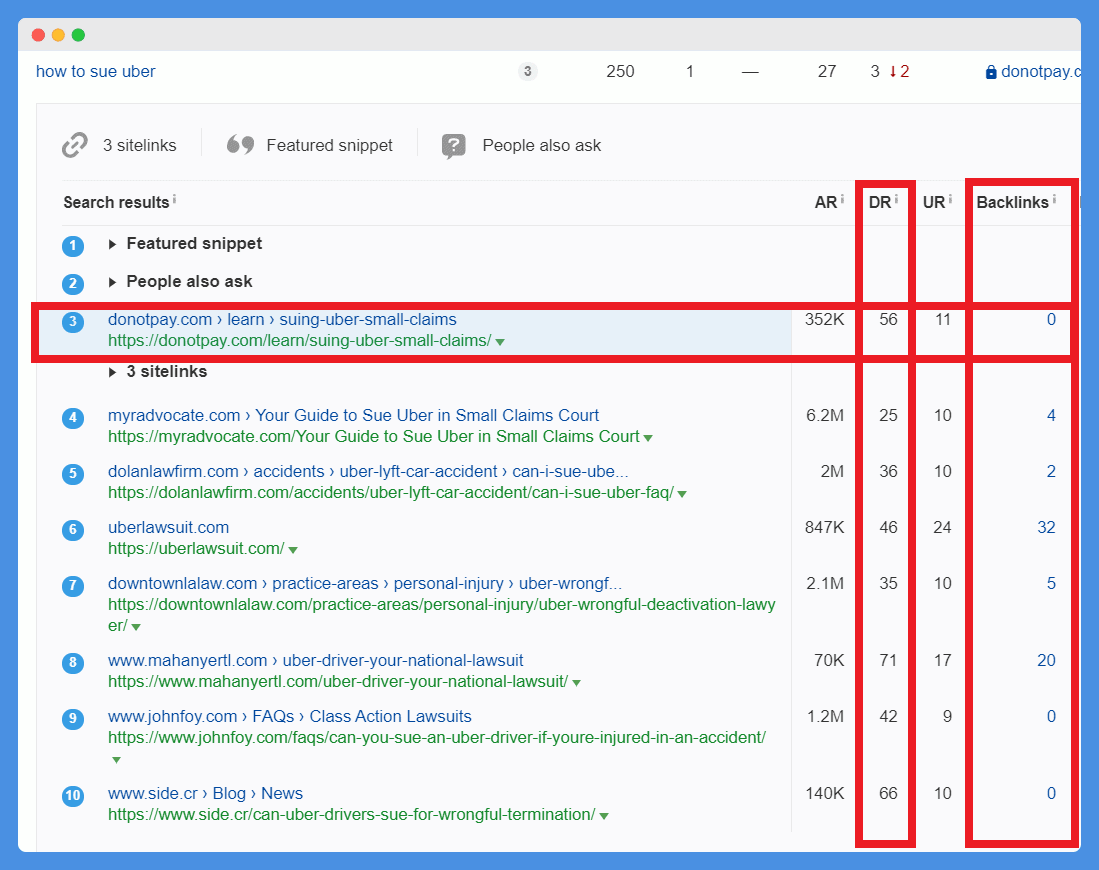Click the SERP features badge showing 3
Viewport: 1099px width, 870px height.
(528, 71)
